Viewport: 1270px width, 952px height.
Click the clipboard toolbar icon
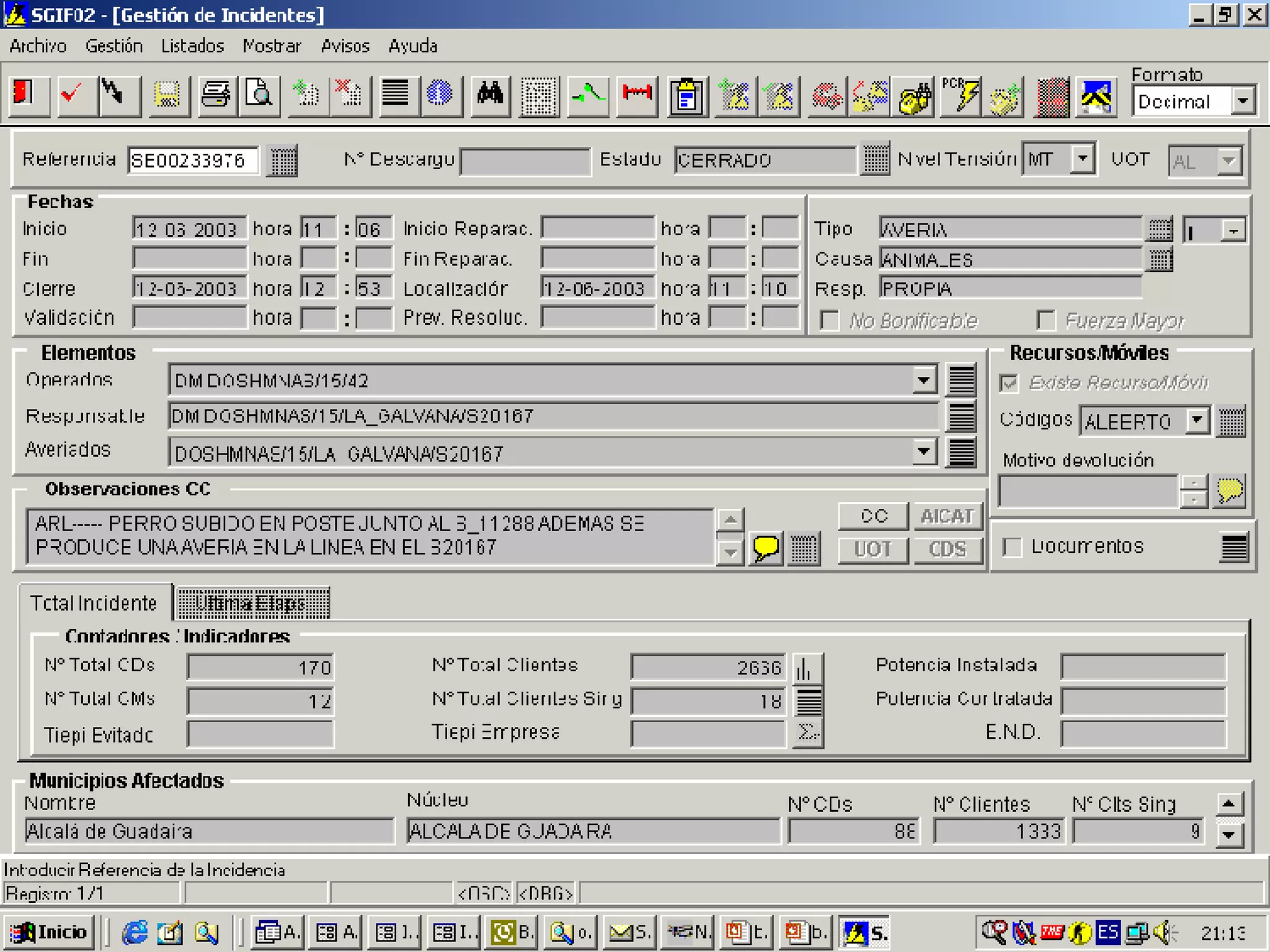click(x=686, y=97)
